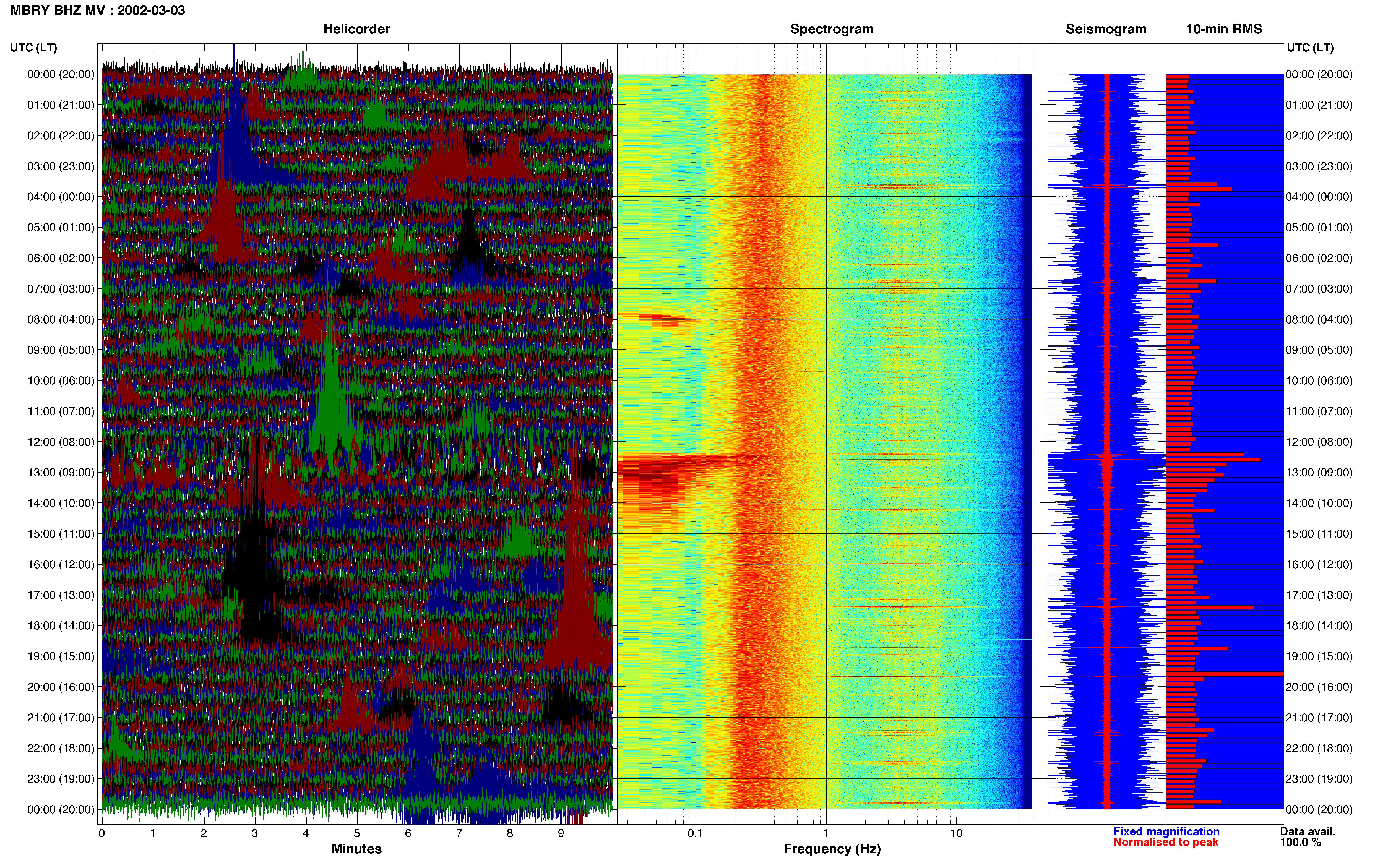This screenshot has width=1388, height=868.
Task: Click right time label '04:00 (00:00)'
Action: click(x=1319, y=197)
